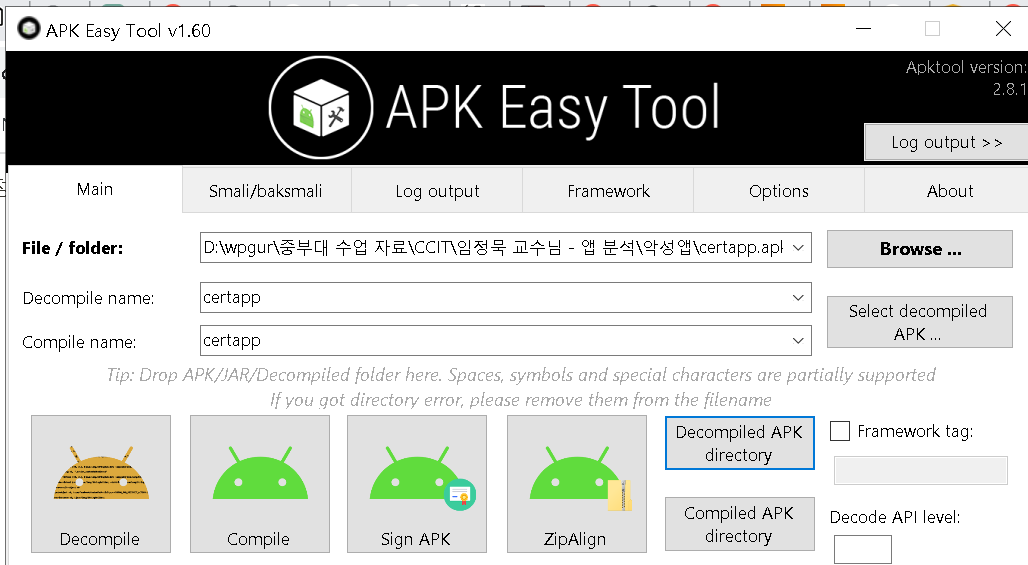The height and width of the screenshot is (565, 1028).
Task: Close the APK Easy Tool window
Action: click(1003, 29)
